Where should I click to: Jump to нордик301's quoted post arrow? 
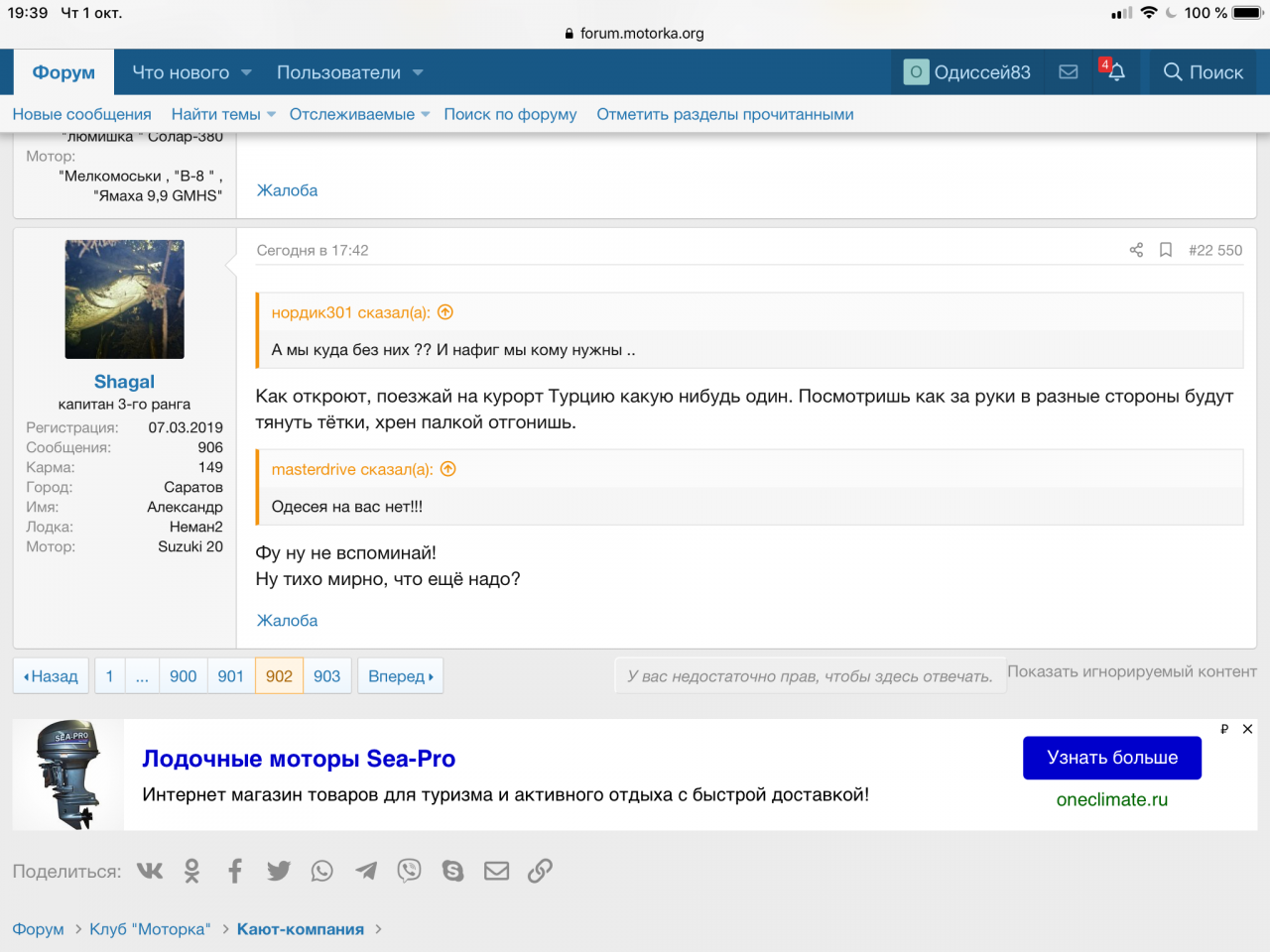pyautogui.click(x=445, y=312)
